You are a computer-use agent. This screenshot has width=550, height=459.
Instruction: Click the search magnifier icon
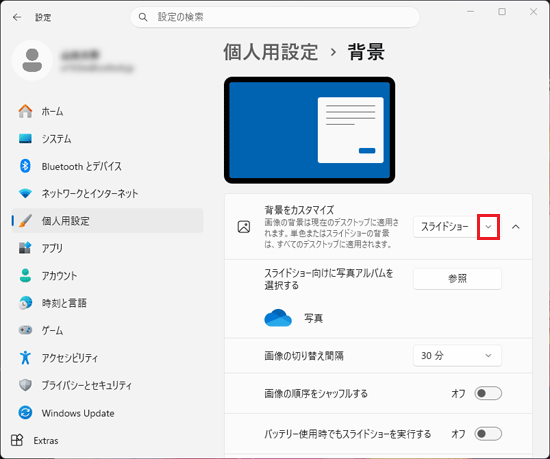[x=143, y=17]
